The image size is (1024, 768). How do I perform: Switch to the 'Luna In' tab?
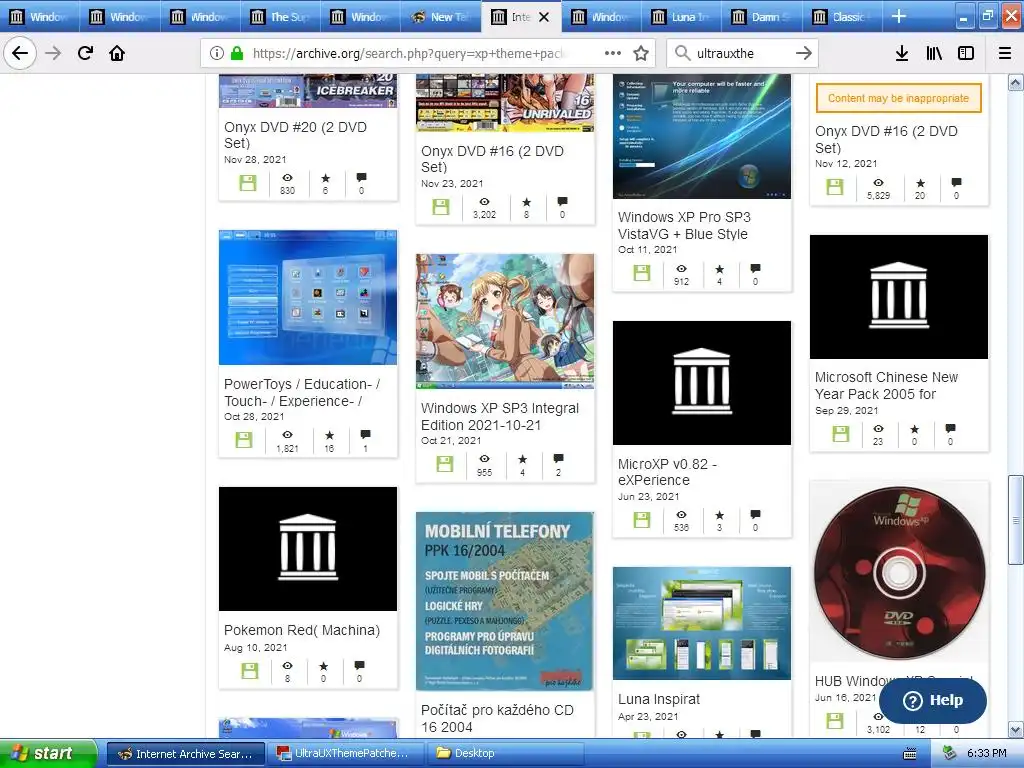(x=681, y=16)
